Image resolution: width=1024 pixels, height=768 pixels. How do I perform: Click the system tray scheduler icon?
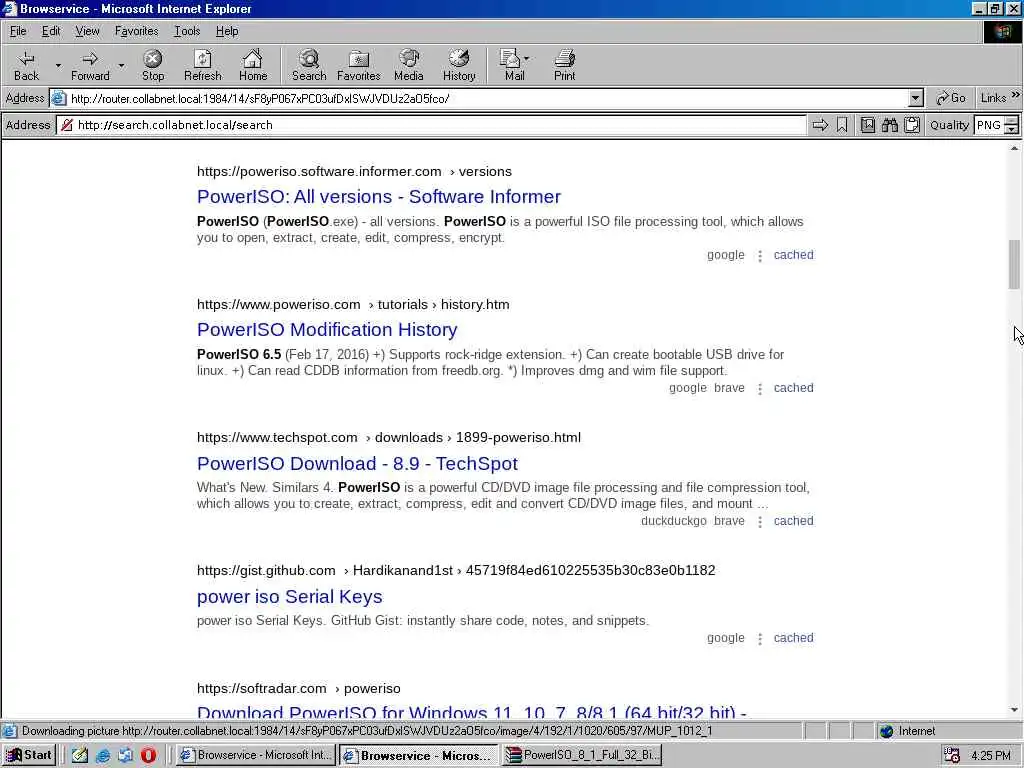[x=952, y=756]
